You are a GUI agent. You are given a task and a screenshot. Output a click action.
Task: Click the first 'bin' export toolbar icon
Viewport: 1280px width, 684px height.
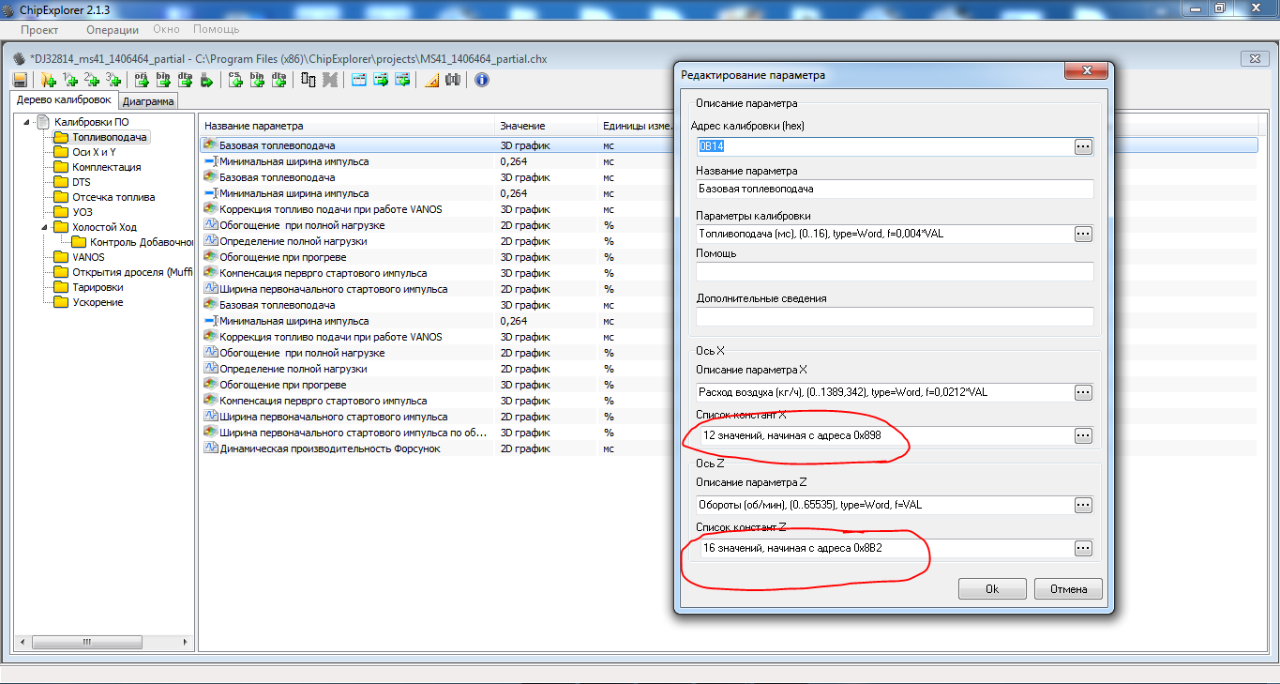click(x=163, y=80)
